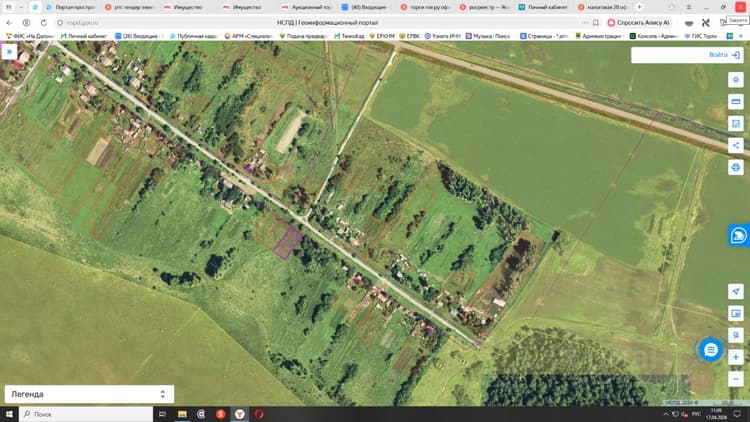The height and width of the screenshot is (422, 750).
Task: Zoom out with the minus button
Action: click(x=736, y=379)
